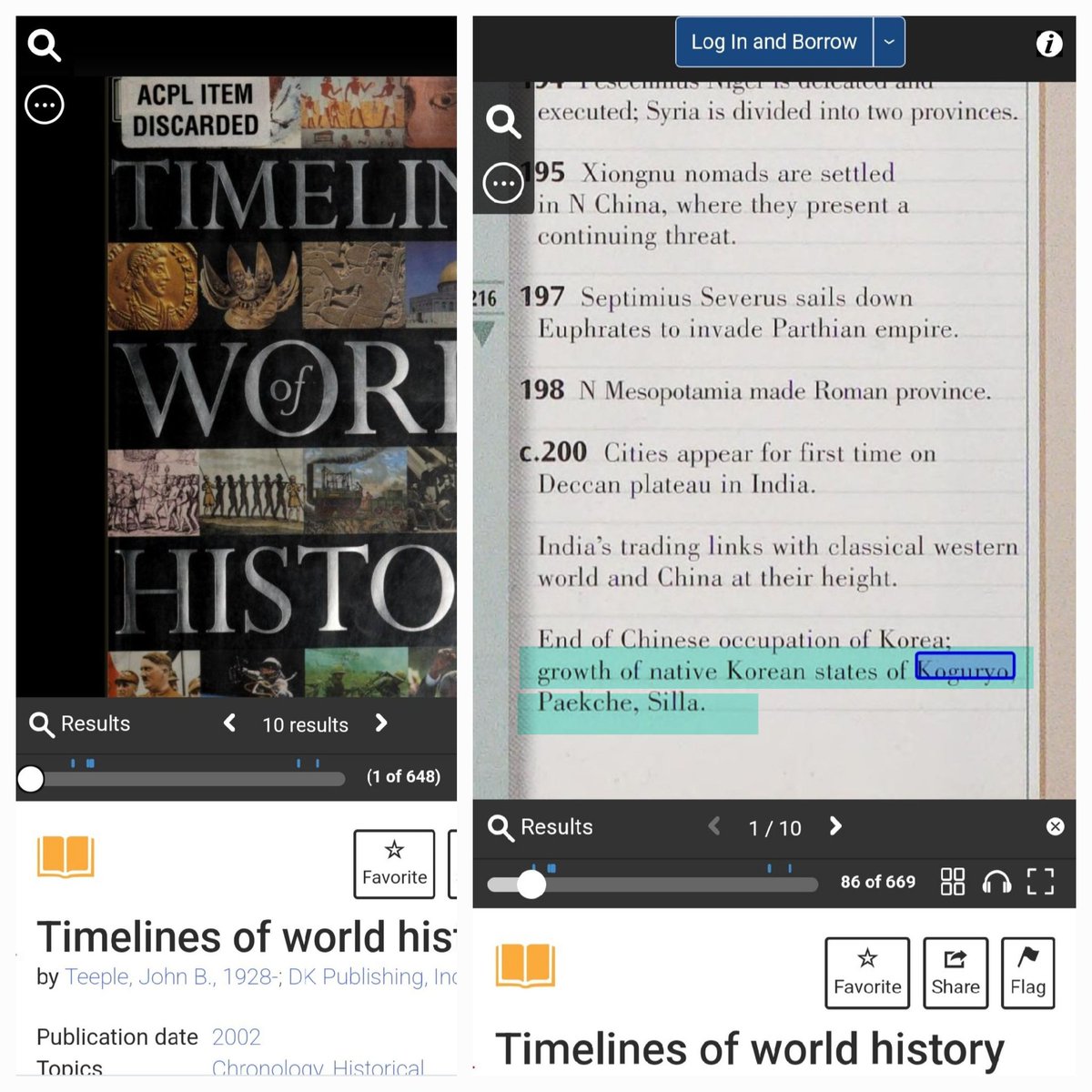Viewport: 1092px width, 1092px height.
Task: Click first search marker on left timeline
Action: point(73,763)
